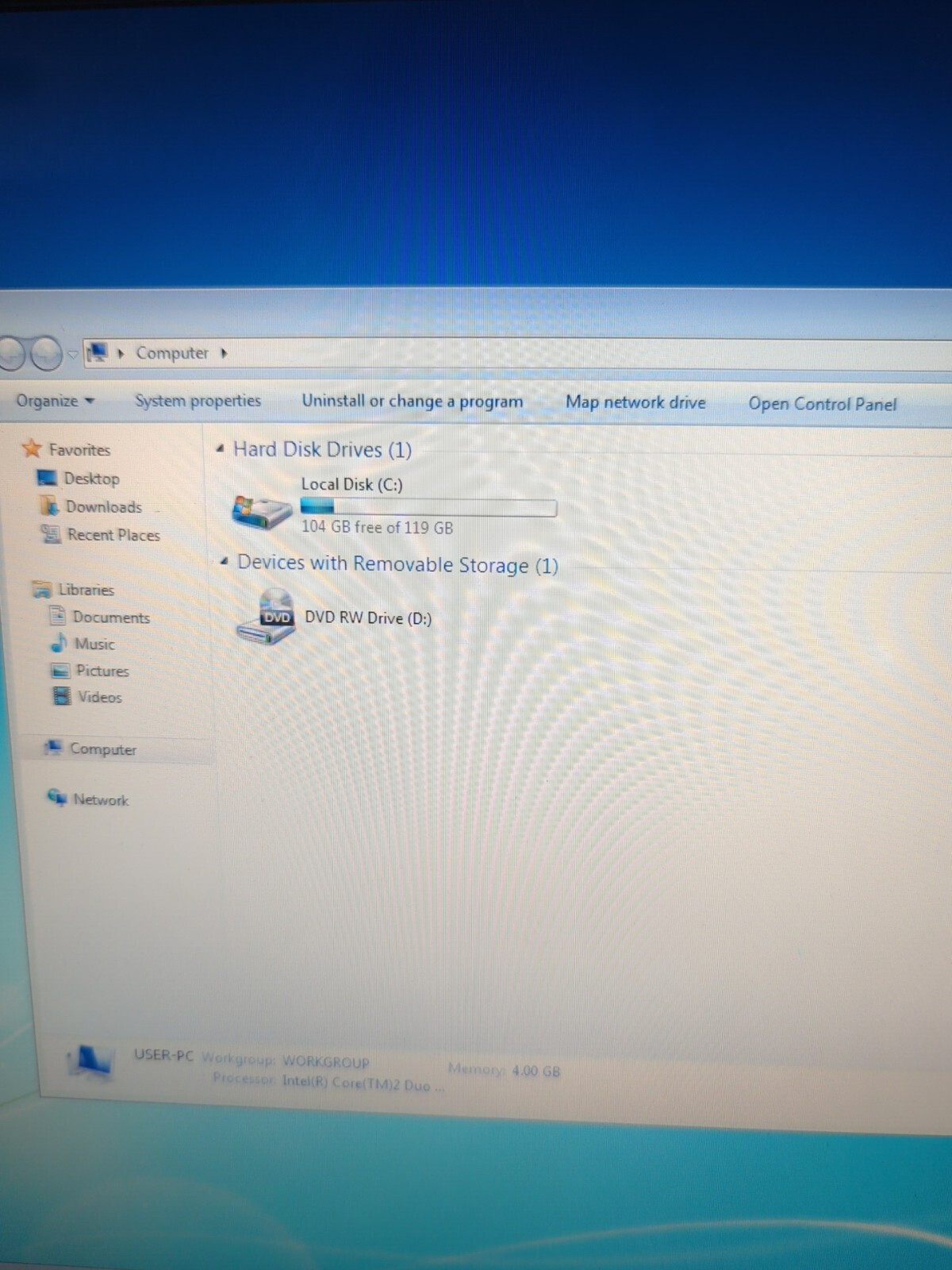Image resolution: width=952 pixels, height=1270 pixels.
Task: Select Computer in the navigation pane
Action: click(103, 749)
